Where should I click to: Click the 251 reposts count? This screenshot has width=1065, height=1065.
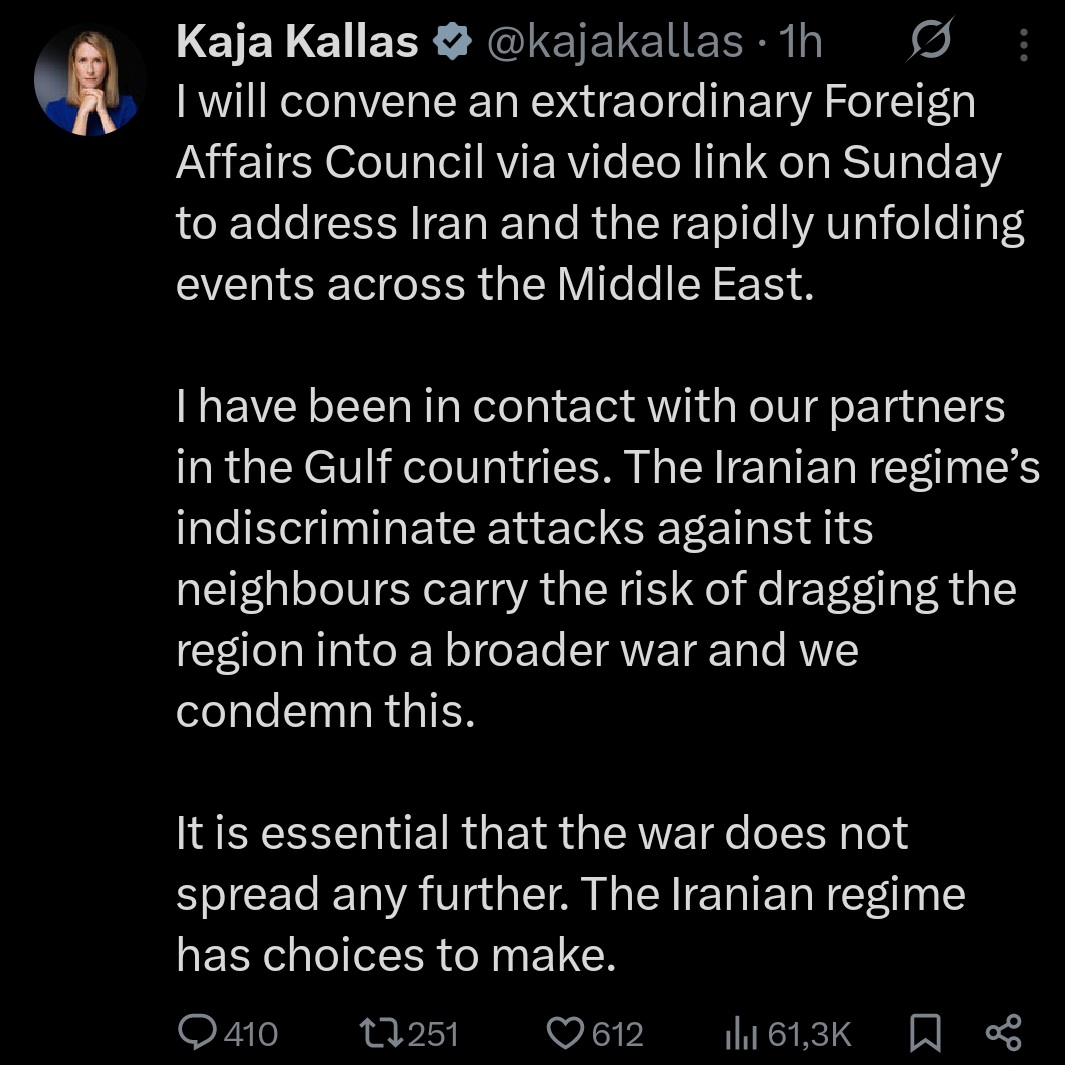(x=434, y=1034)
